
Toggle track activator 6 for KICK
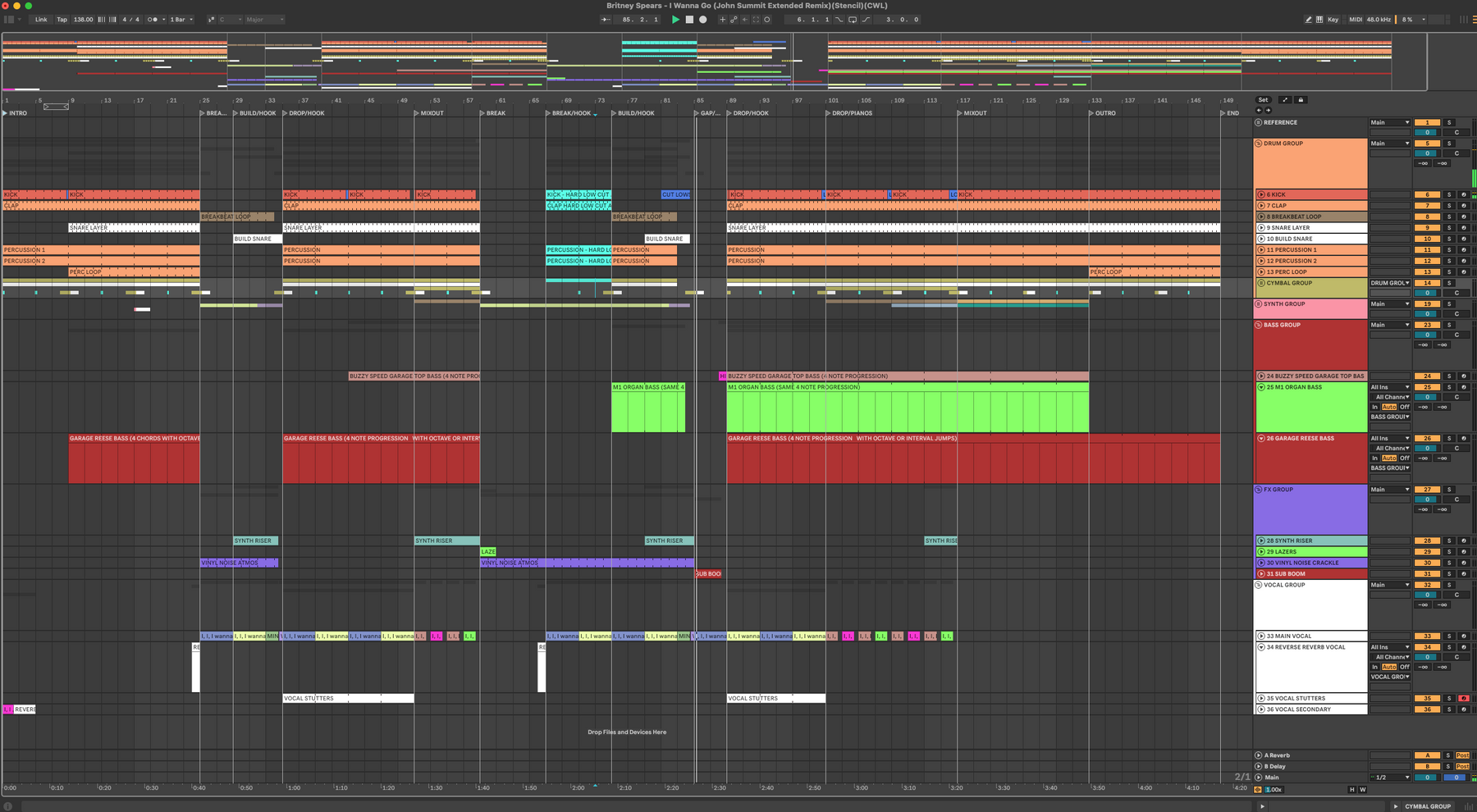click(x=1427, y=195)
